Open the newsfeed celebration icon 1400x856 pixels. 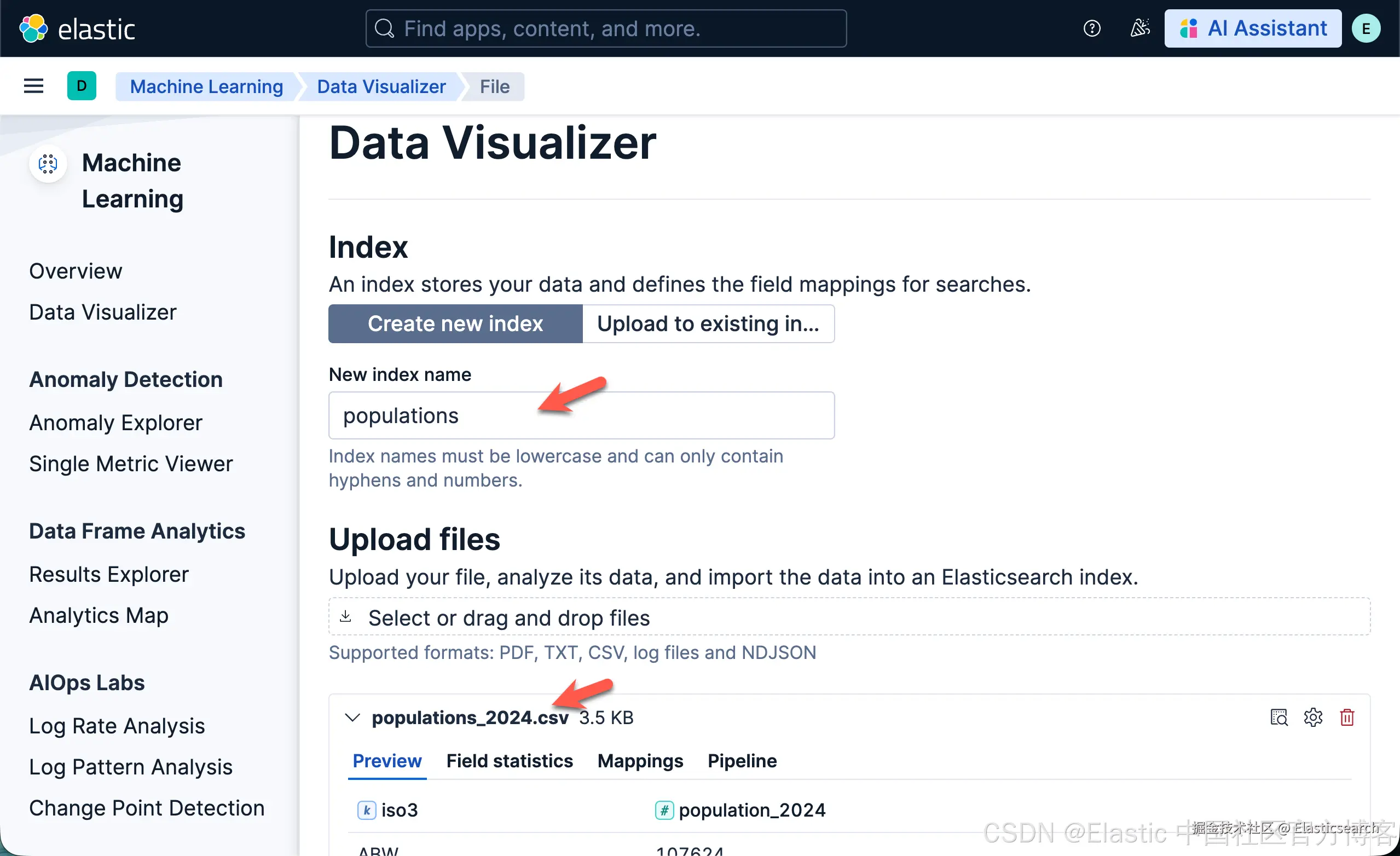click(x=1139, y=28)
